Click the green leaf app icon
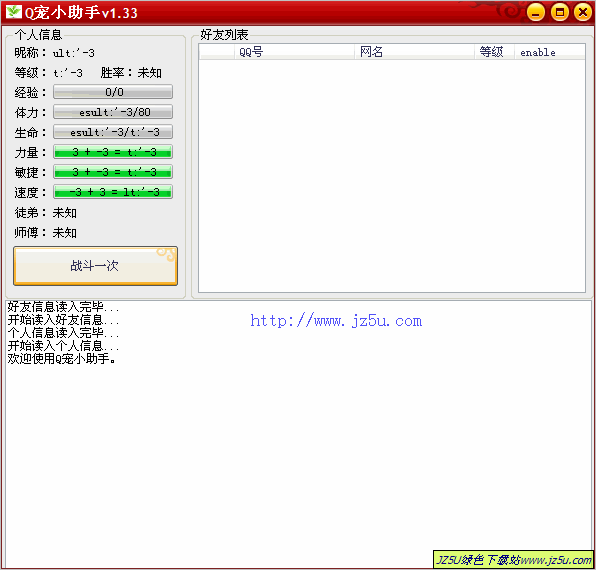The image size is (596, 570). pyautogui.click(x=14, y=11)
